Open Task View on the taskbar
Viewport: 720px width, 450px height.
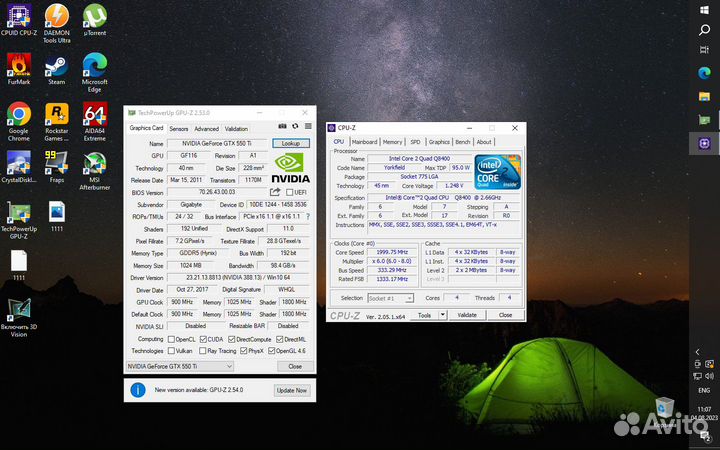tap(704, 50)
